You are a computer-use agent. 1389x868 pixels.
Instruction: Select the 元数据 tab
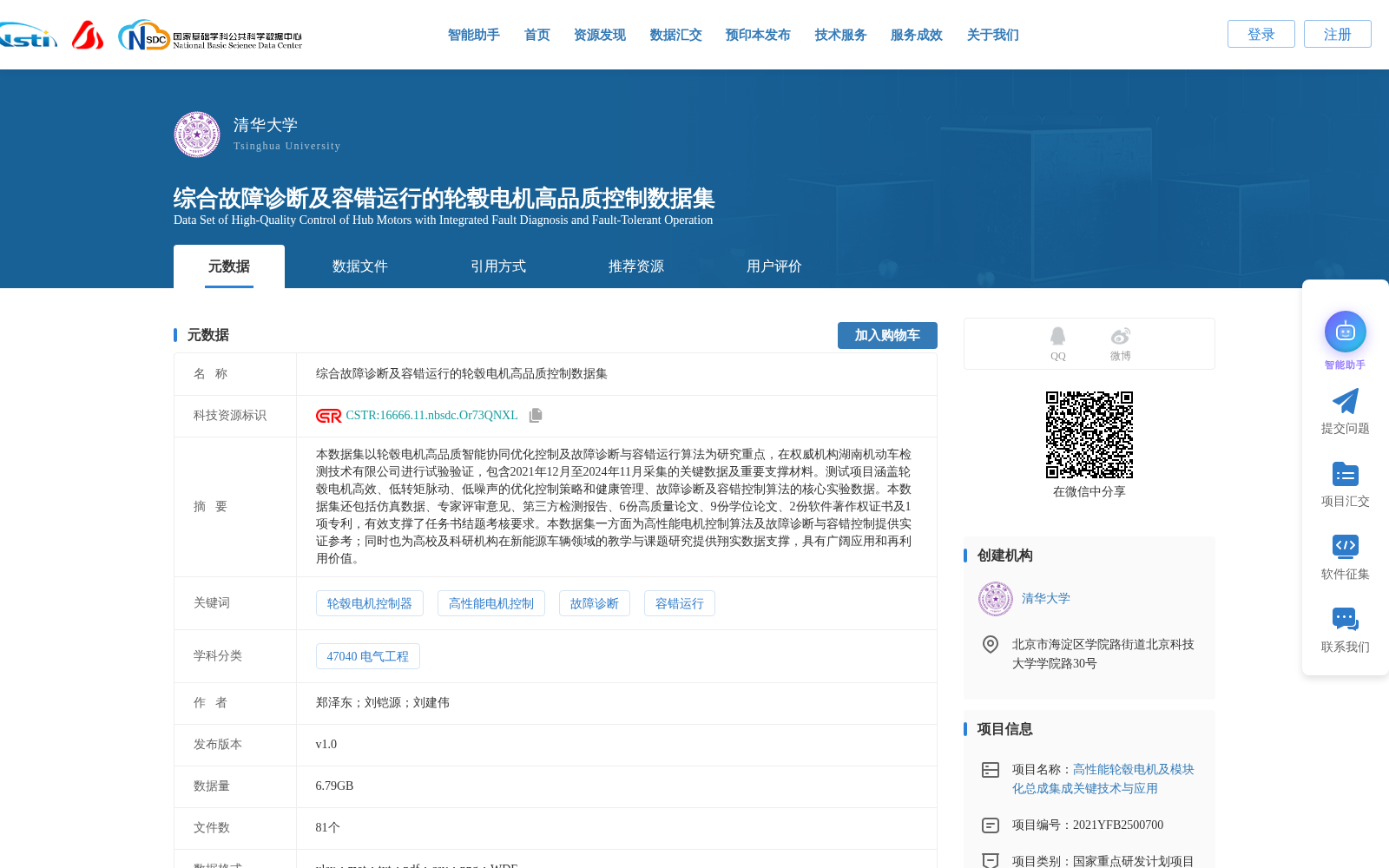229,266
